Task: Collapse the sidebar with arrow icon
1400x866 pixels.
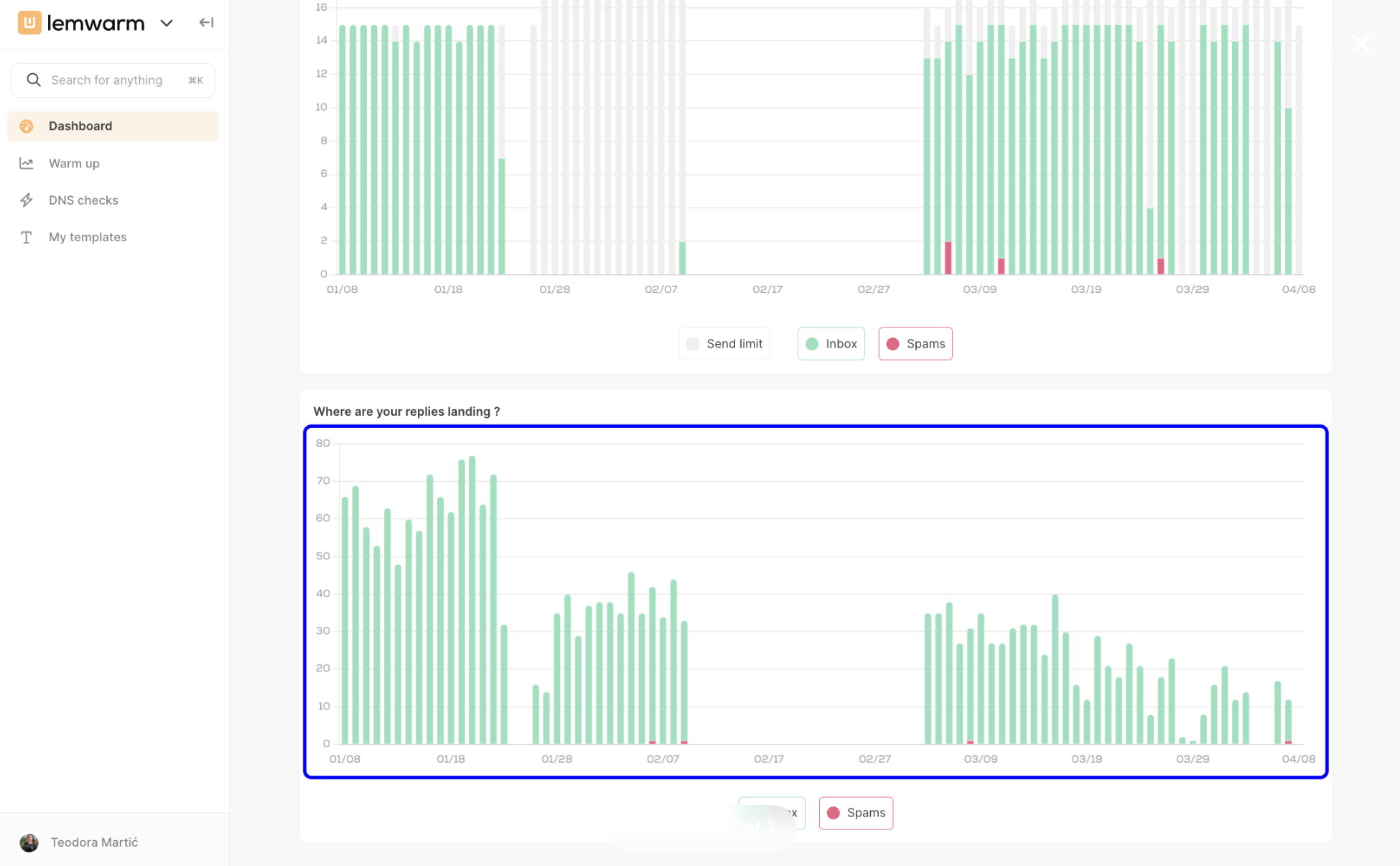Action: (206, 23)
